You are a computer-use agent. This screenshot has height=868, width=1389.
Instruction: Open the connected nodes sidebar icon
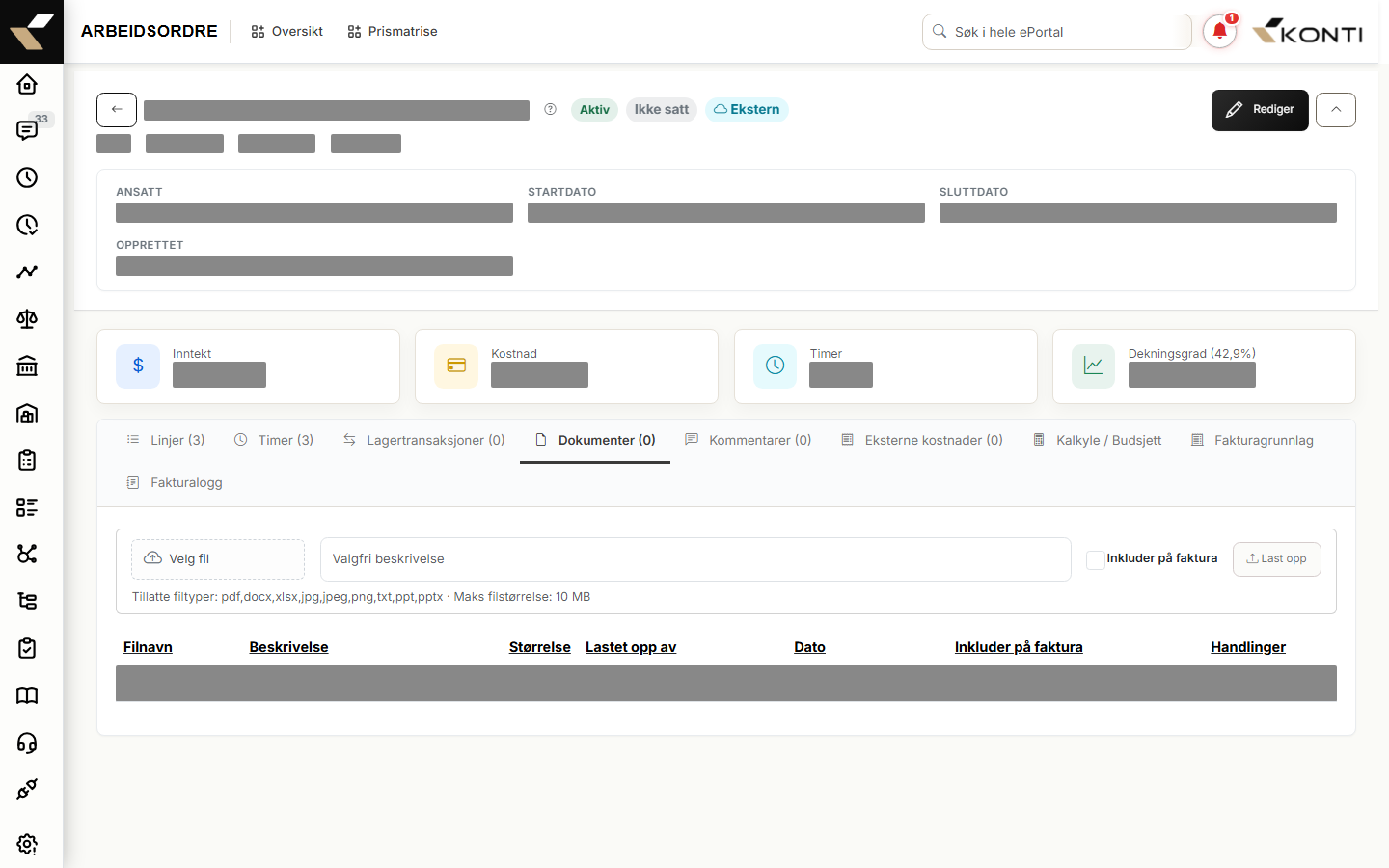pyautogui.click(x=27, y=554)
